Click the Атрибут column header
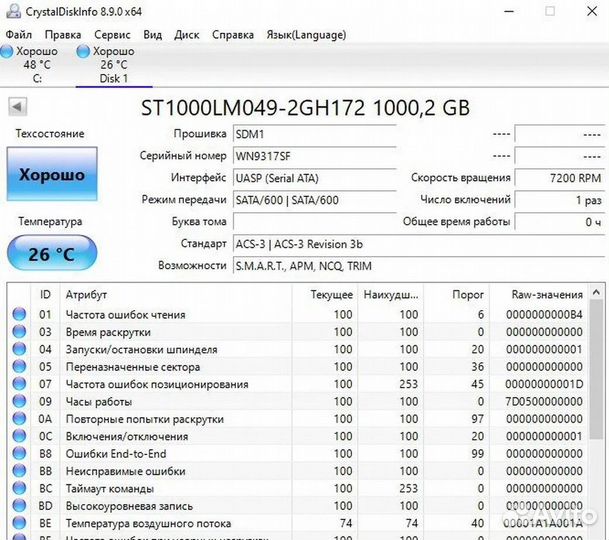The width and height of the screenshot is (609, 540). click(176, 294)
